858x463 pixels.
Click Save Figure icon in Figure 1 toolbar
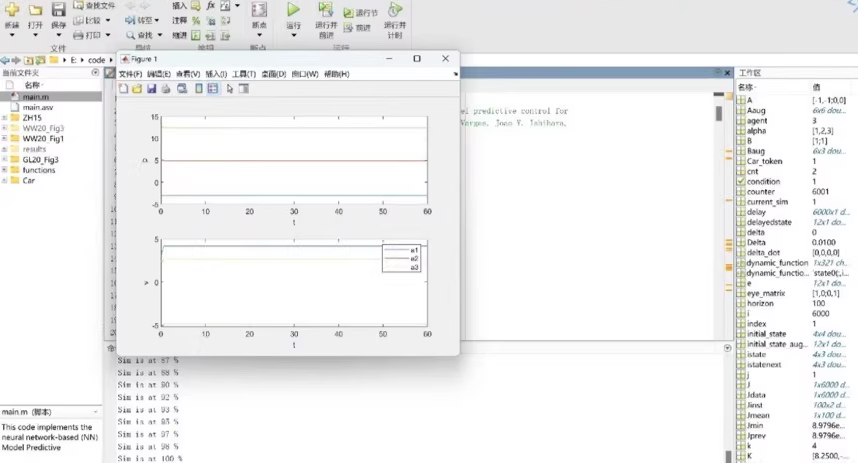pyautogui.click(x=152, y=89)
